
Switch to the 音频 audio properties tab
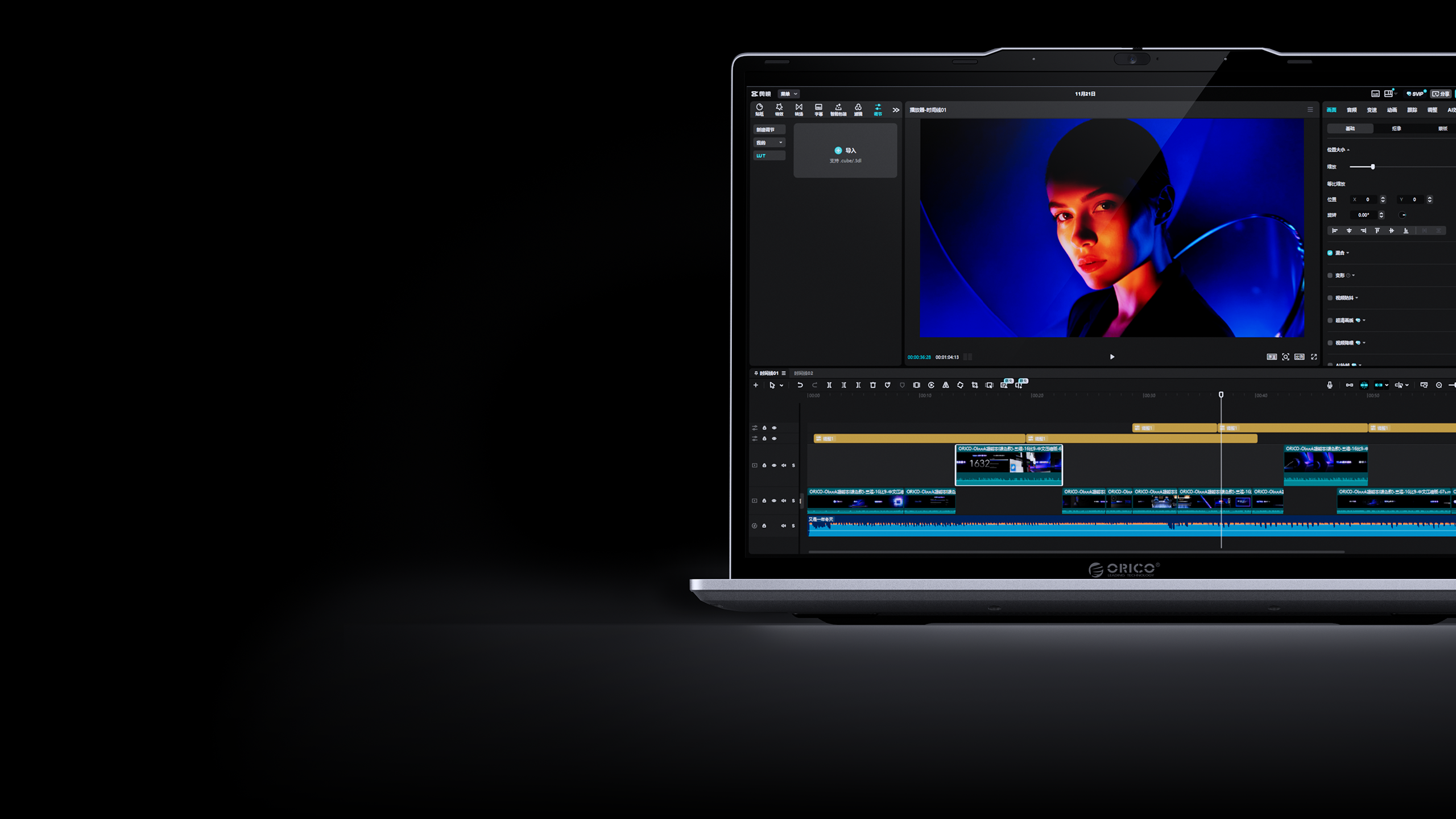click(1351, 110)
